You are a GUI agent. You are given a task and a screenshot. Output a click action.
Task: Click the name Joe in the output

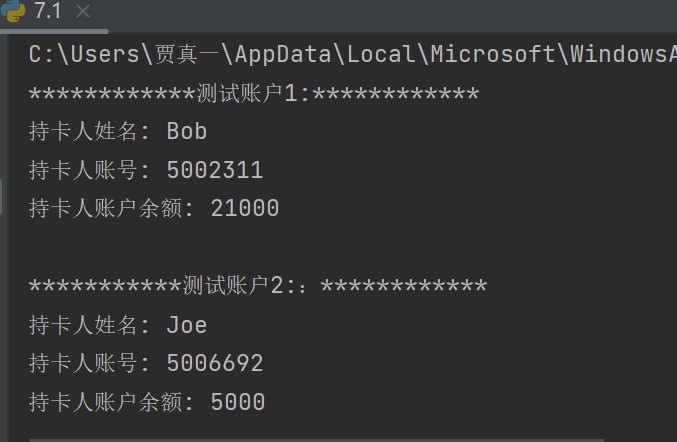[x=187, y=325]
